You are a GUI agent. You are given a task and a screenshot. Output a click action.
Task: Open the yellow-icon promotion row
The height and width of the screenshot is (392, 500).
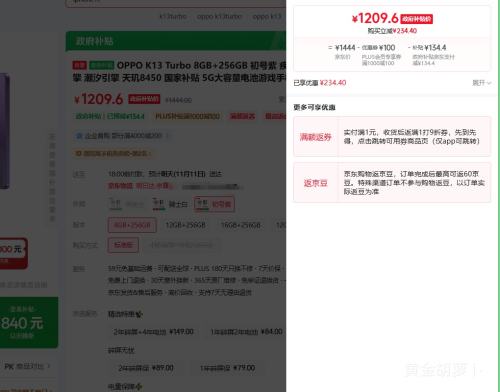[114, 153]
